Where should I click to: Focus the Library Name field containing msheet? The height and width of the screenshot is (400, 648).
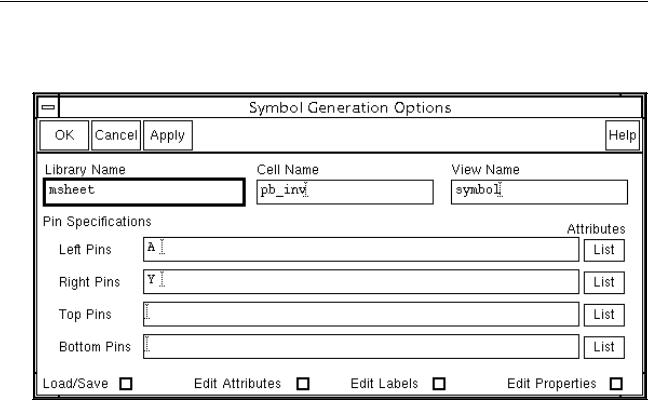tap(144, 192)
